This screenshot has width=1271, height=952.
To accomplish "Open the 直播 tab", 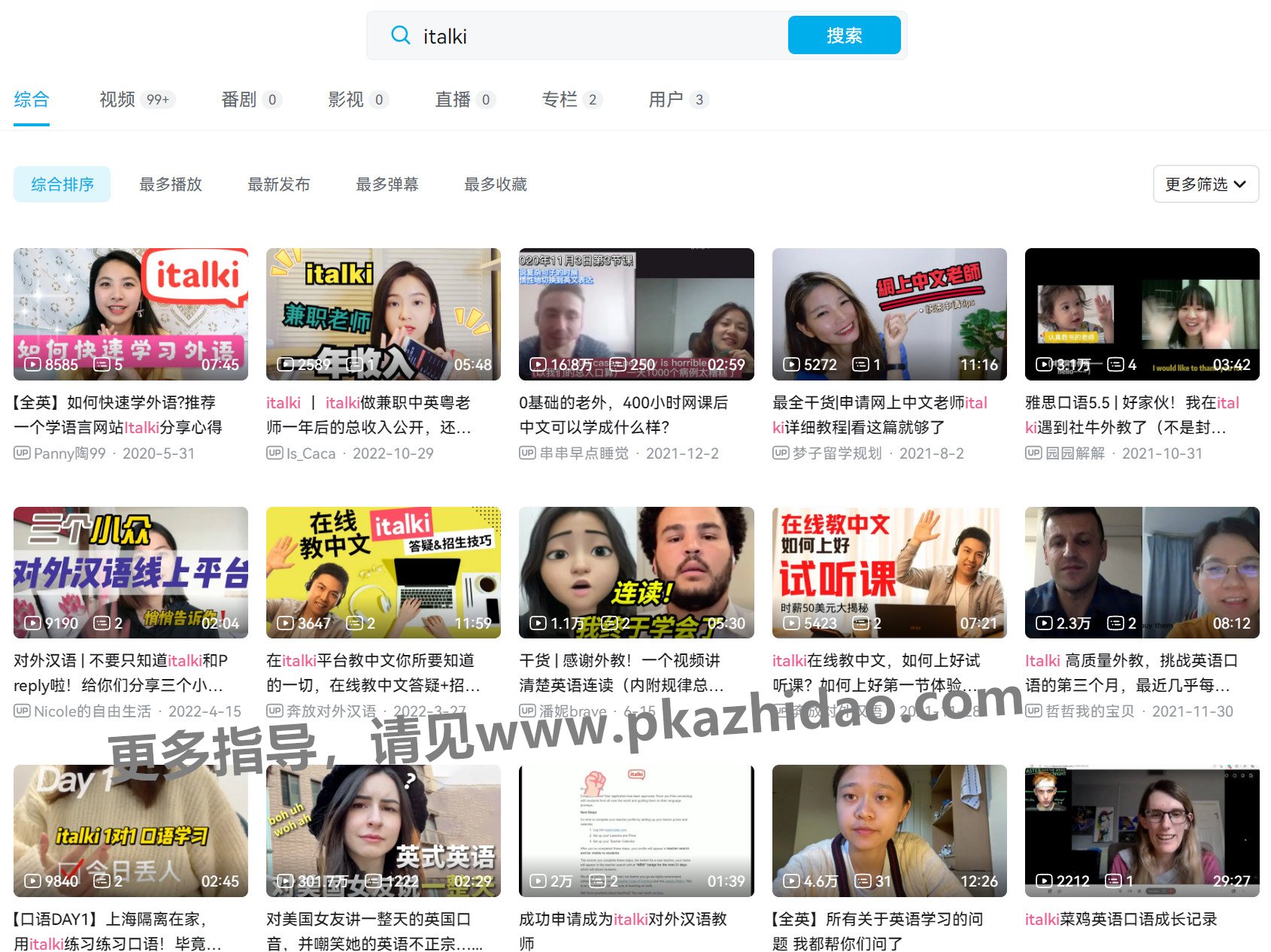I will tap(465, 99).
